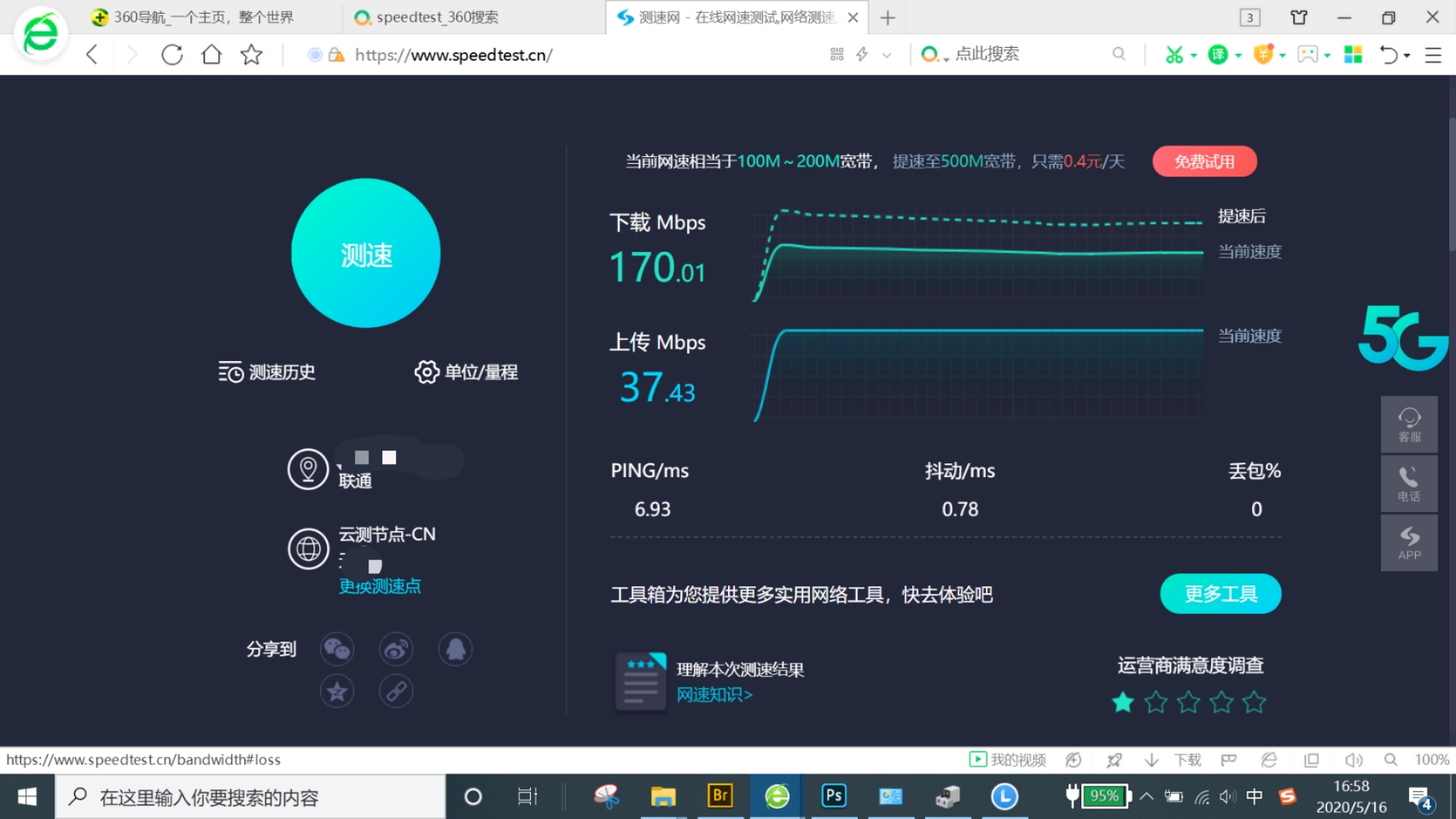1456x819 pixels.
Task: Click inside the address bar
Action: 531,54
